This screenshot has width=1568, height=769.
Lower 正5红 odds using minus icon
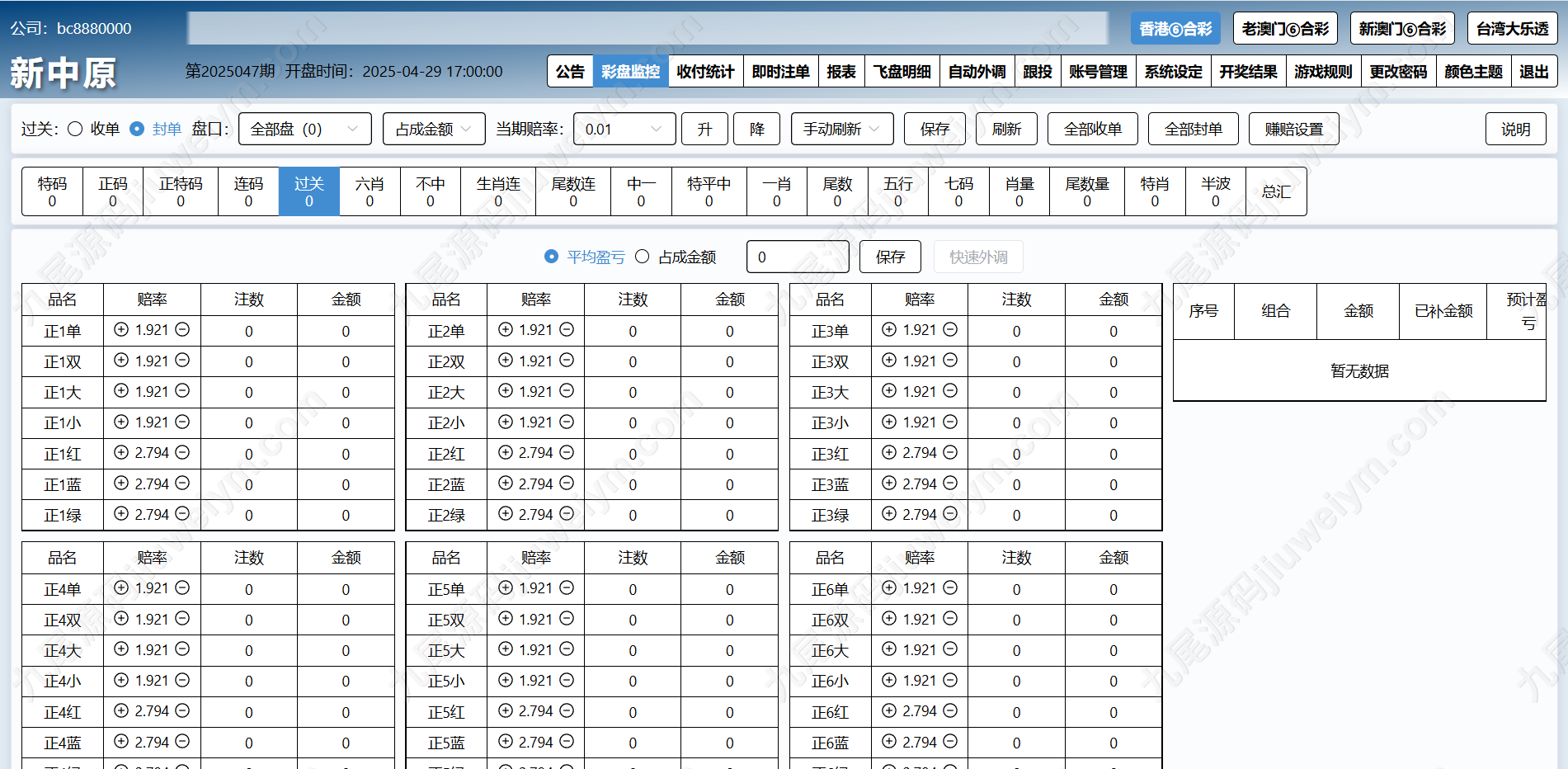tap(567, 710)
